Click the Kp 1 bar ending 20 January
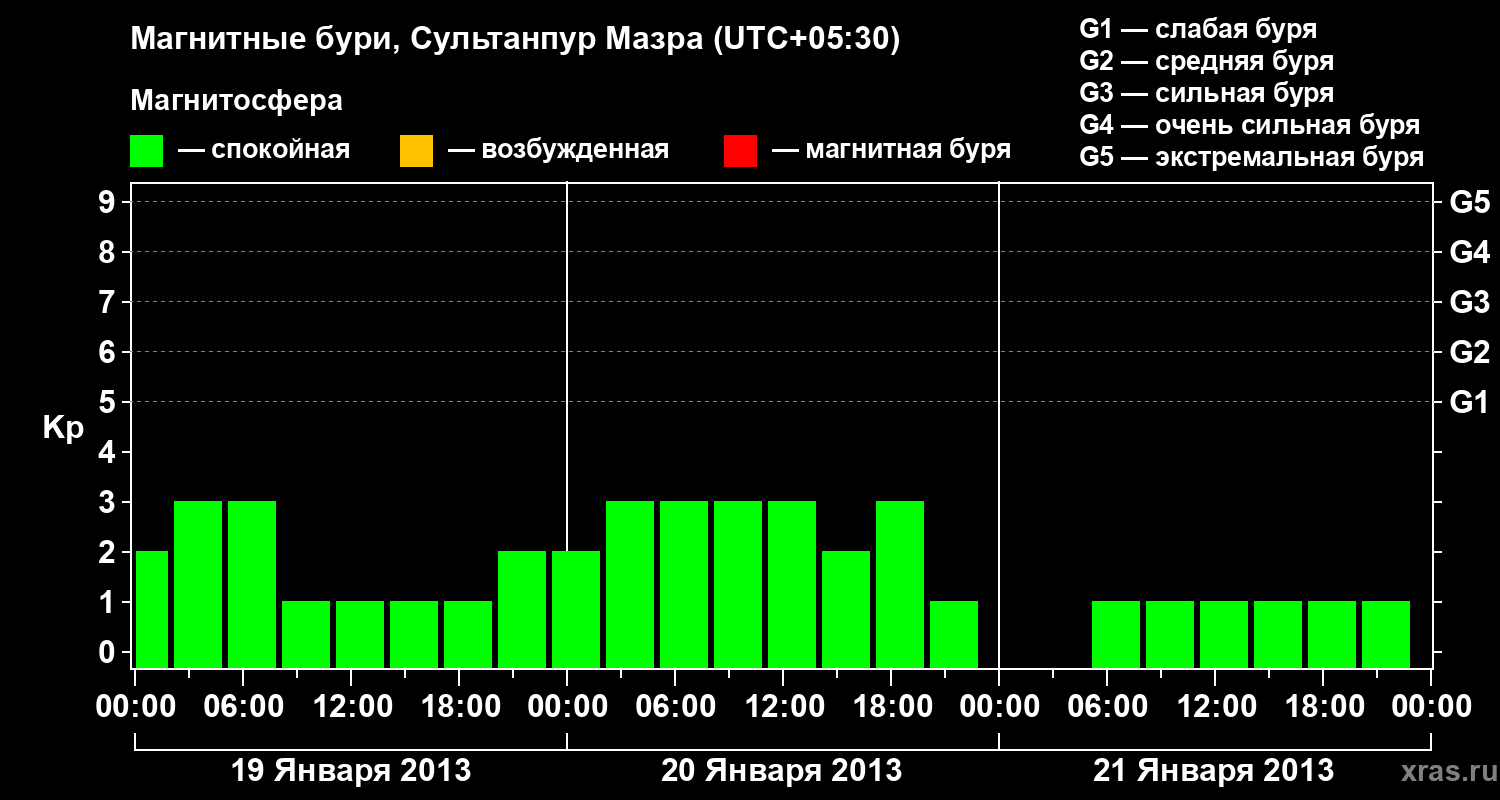Viewport: 1500px width, 800px height. (954, 634)
